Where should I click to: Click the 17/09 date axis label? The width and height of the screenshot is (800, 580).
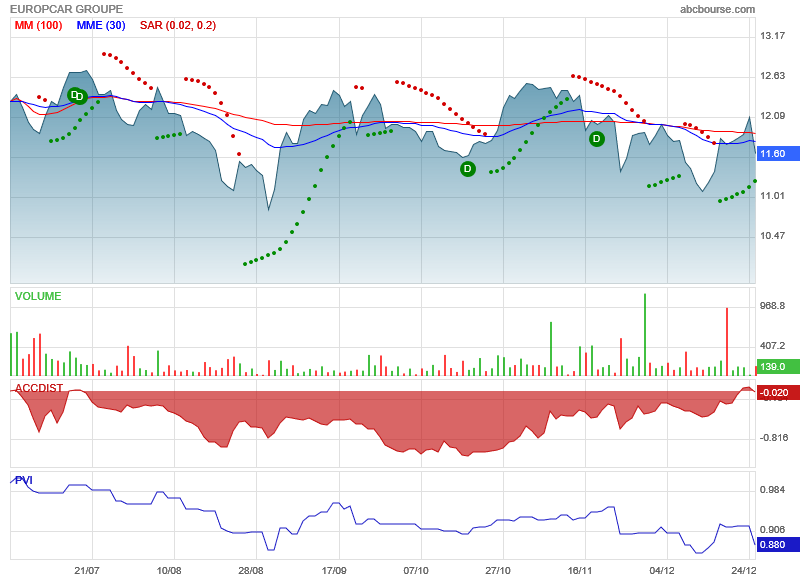[334, 570]
